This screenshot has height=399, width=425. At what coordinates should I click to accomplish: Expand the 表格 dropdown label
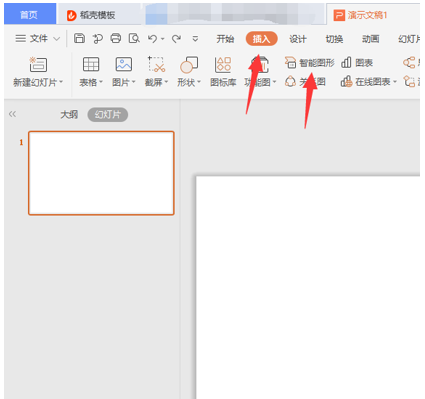pos(91,82)
